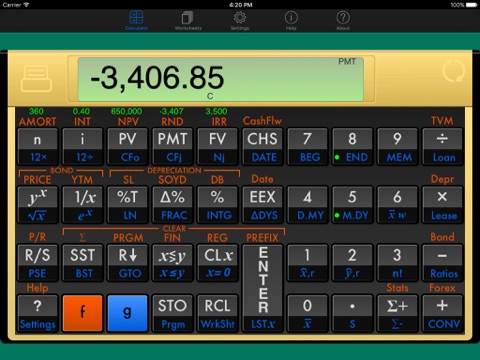The width and height of the screenshot is (480, 360).
Task: Tap the RCL recall key
Action: pyautogui.click(x=217, y=313)
